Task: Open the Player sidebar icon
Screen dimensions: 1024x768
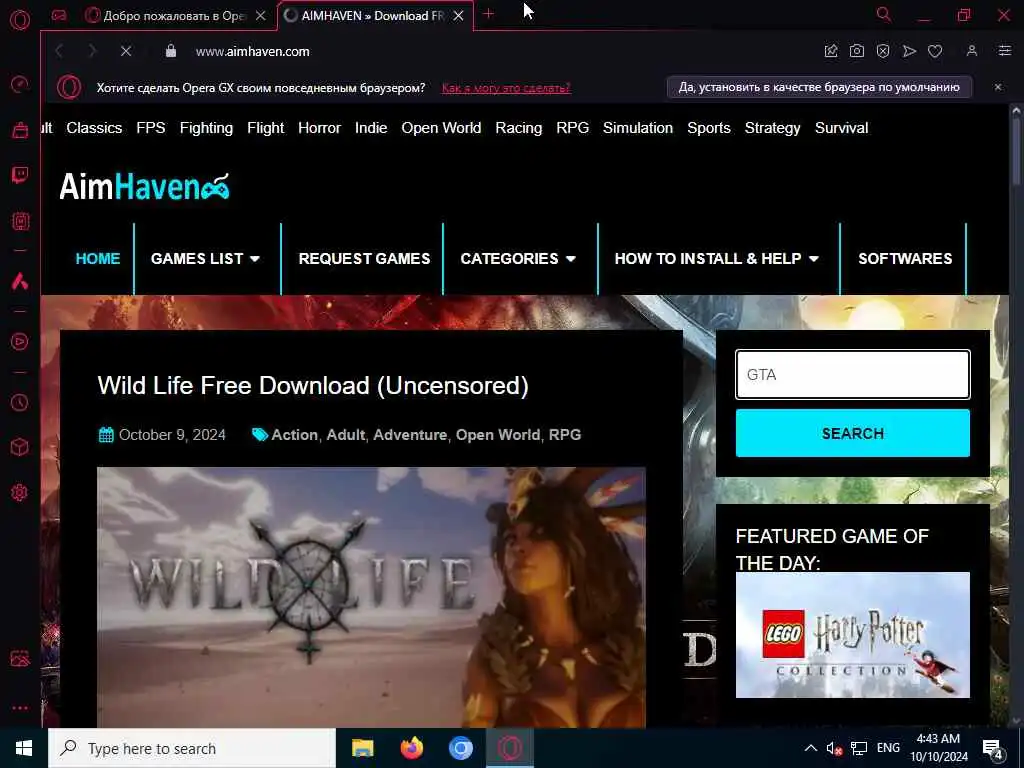Action: (20, 342)
